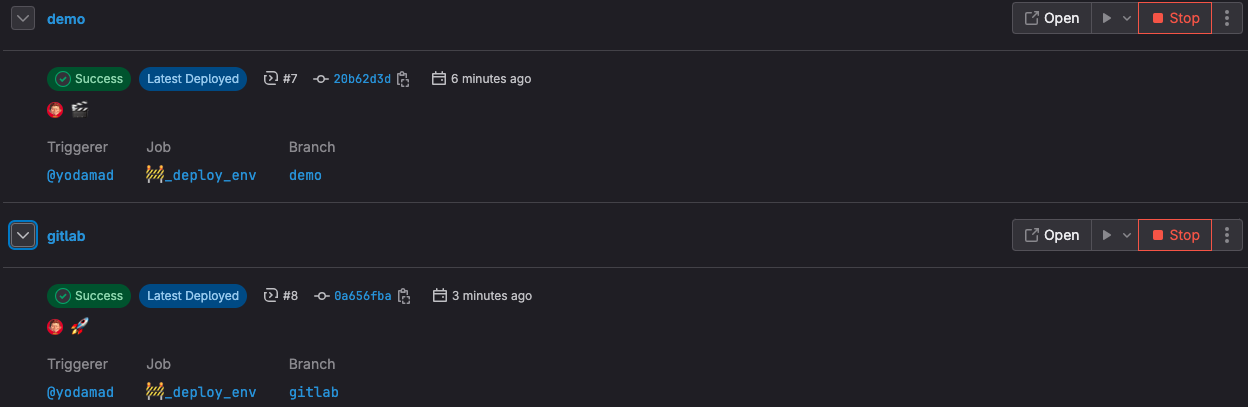Image resolution: width=1248 pixels, height=407 pixels.
Task: Open commit 20b62d3d link
Action: pyautogui.click(x=362, y=79)
